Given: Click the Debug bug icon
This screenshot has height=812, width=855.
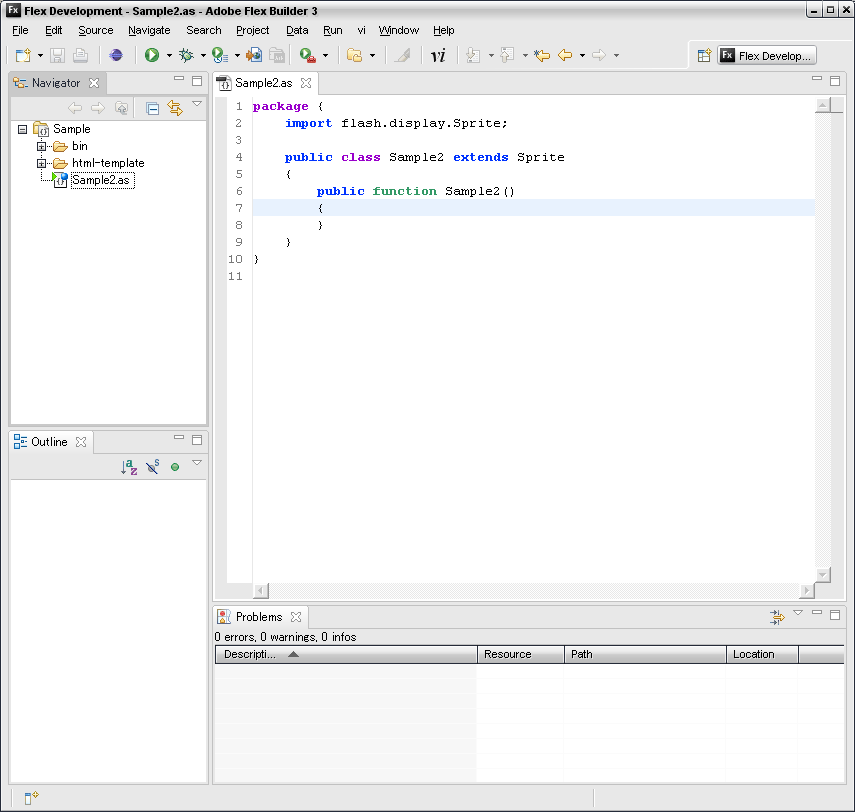Looking at the screenshot, I should point(185,56).
